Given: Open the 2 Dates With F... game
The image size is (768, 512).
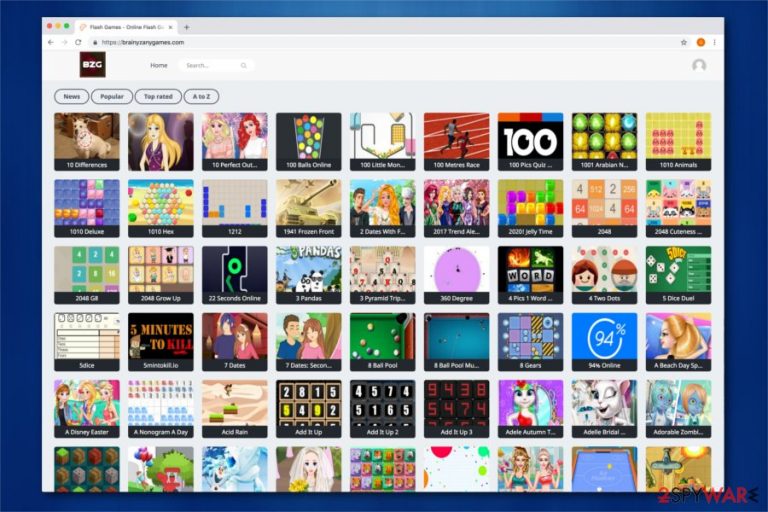Looking at the screenshot, I should (383, 208).
